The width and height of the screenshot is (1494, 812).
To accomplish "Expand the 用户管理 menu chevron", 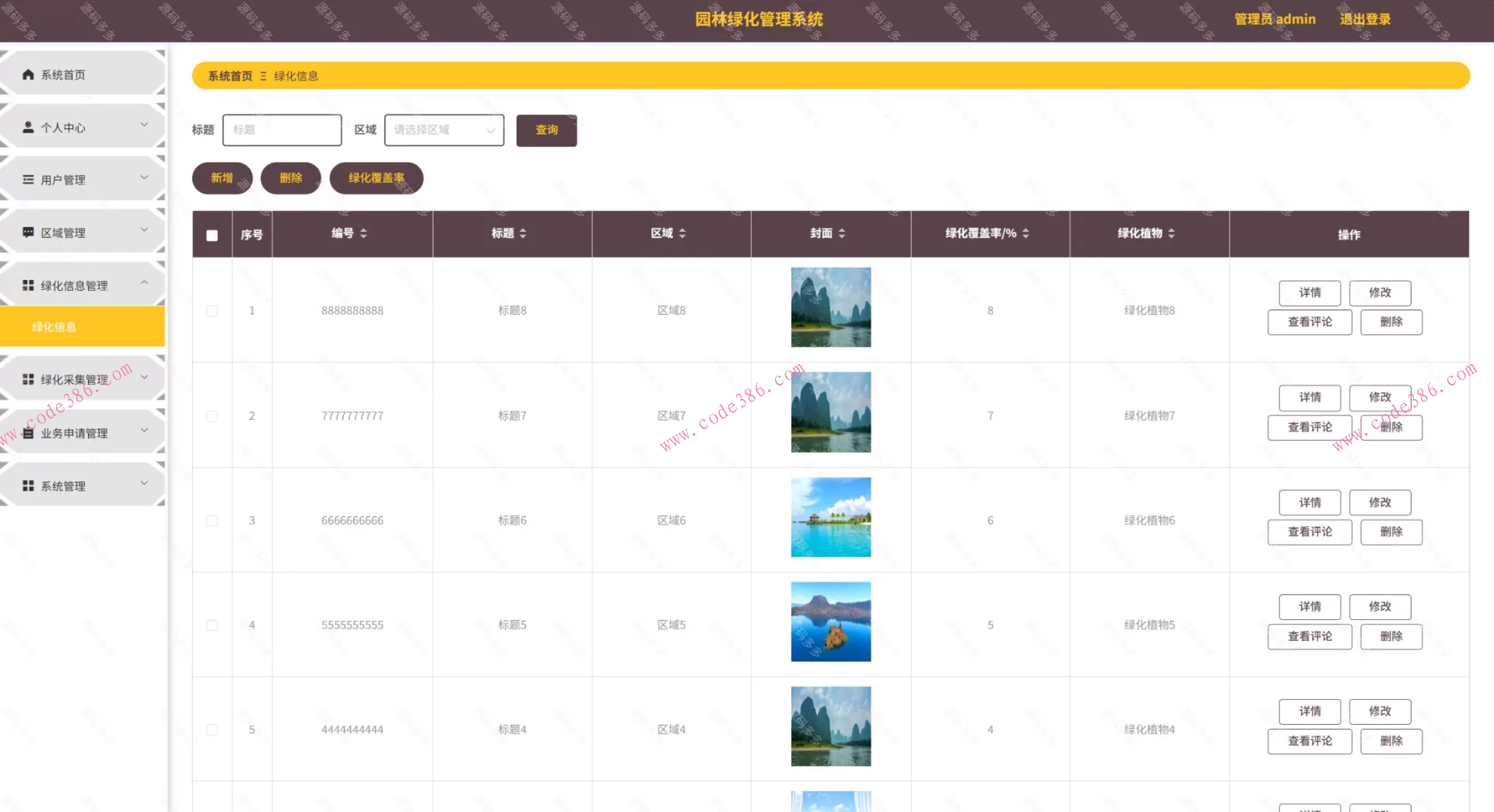I will pyautogui.click(x=144, y=177).
